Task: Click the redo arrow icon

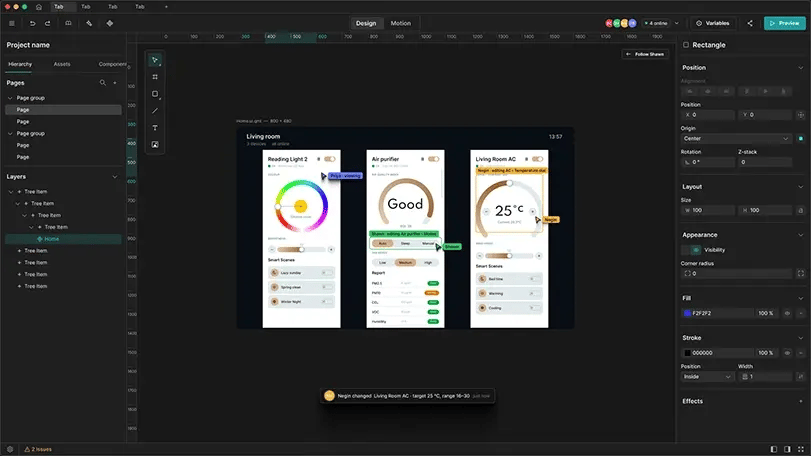Action: pyautogui.click(x=48, y=23)
